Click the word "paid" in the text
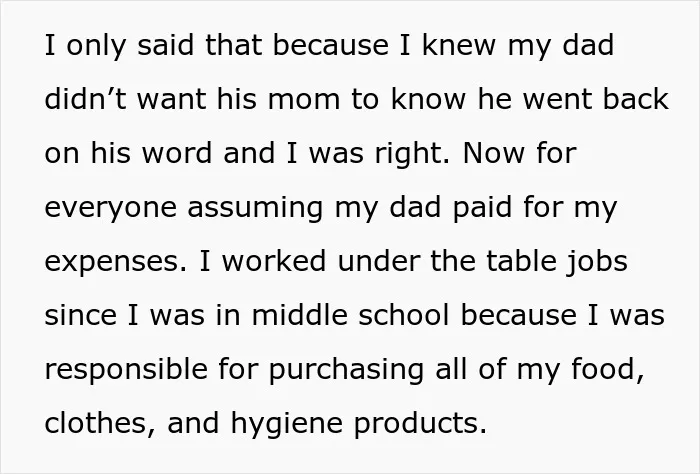Image resolution: width=700 pixels, height=474 pixels. [482, 207]
